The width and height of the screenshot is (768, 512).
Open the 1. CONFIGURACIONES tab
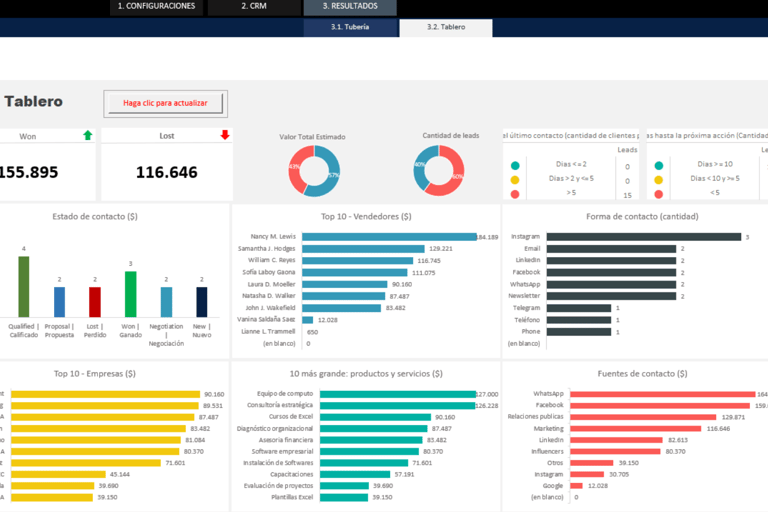[x=156, y=7]
